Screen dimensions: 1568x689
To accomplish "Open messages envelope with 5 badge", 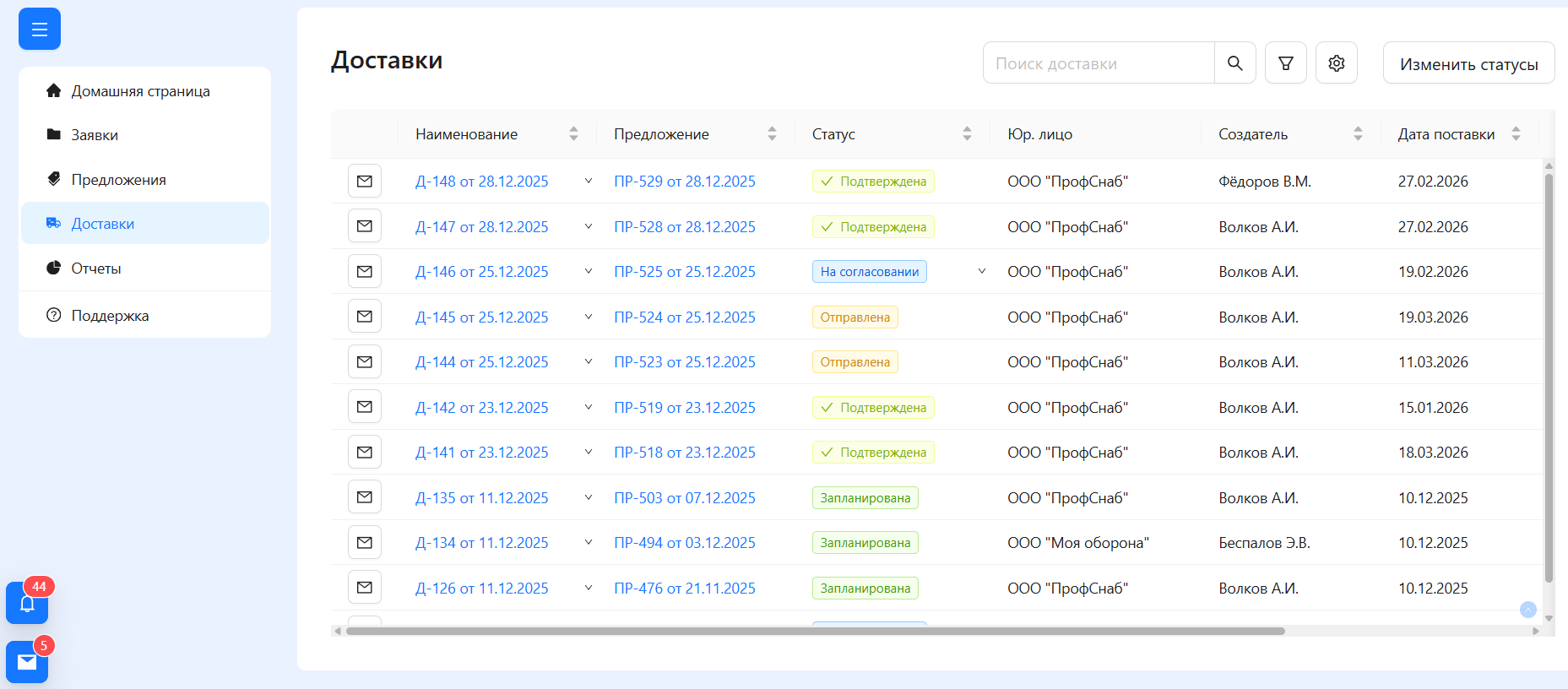I will 27,662.
